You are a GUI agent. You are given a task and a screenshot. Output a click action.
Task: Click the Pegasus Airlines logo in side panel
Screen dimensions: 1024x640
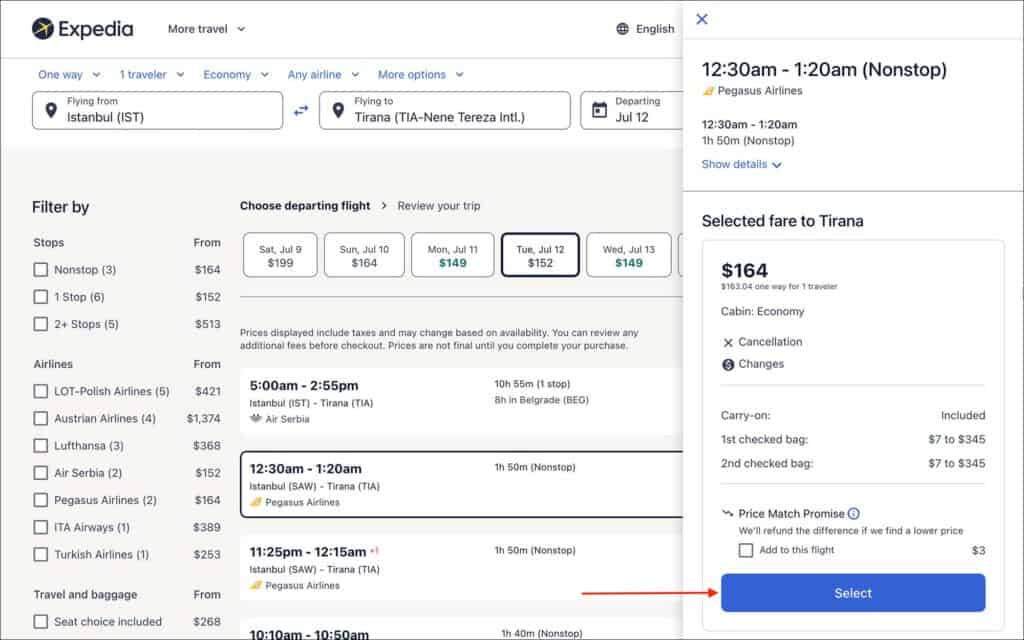pos(708,91)
